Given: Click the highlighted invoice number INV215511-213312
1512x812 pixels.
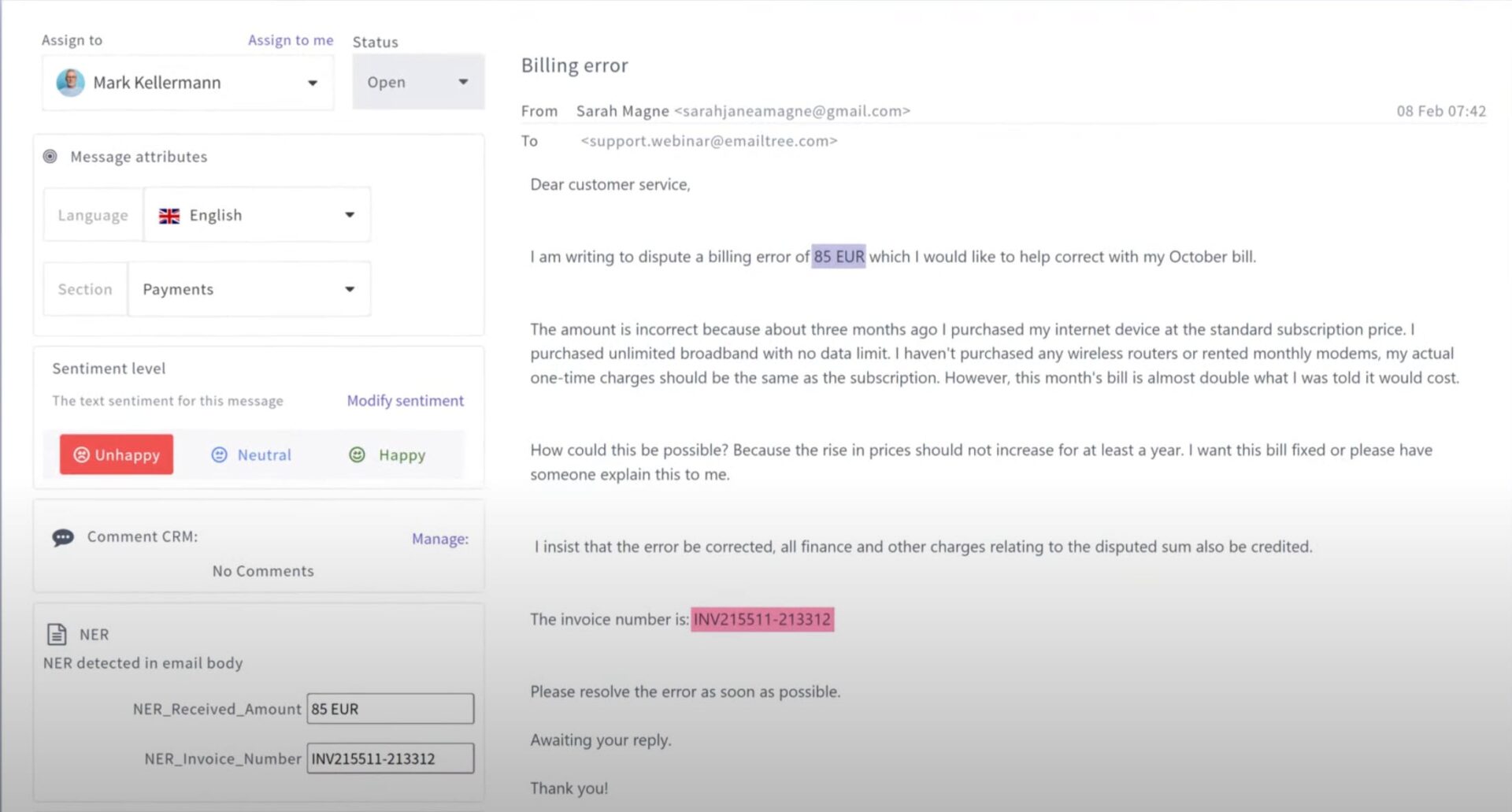Looking at the screenshot, I should [762, 619].
